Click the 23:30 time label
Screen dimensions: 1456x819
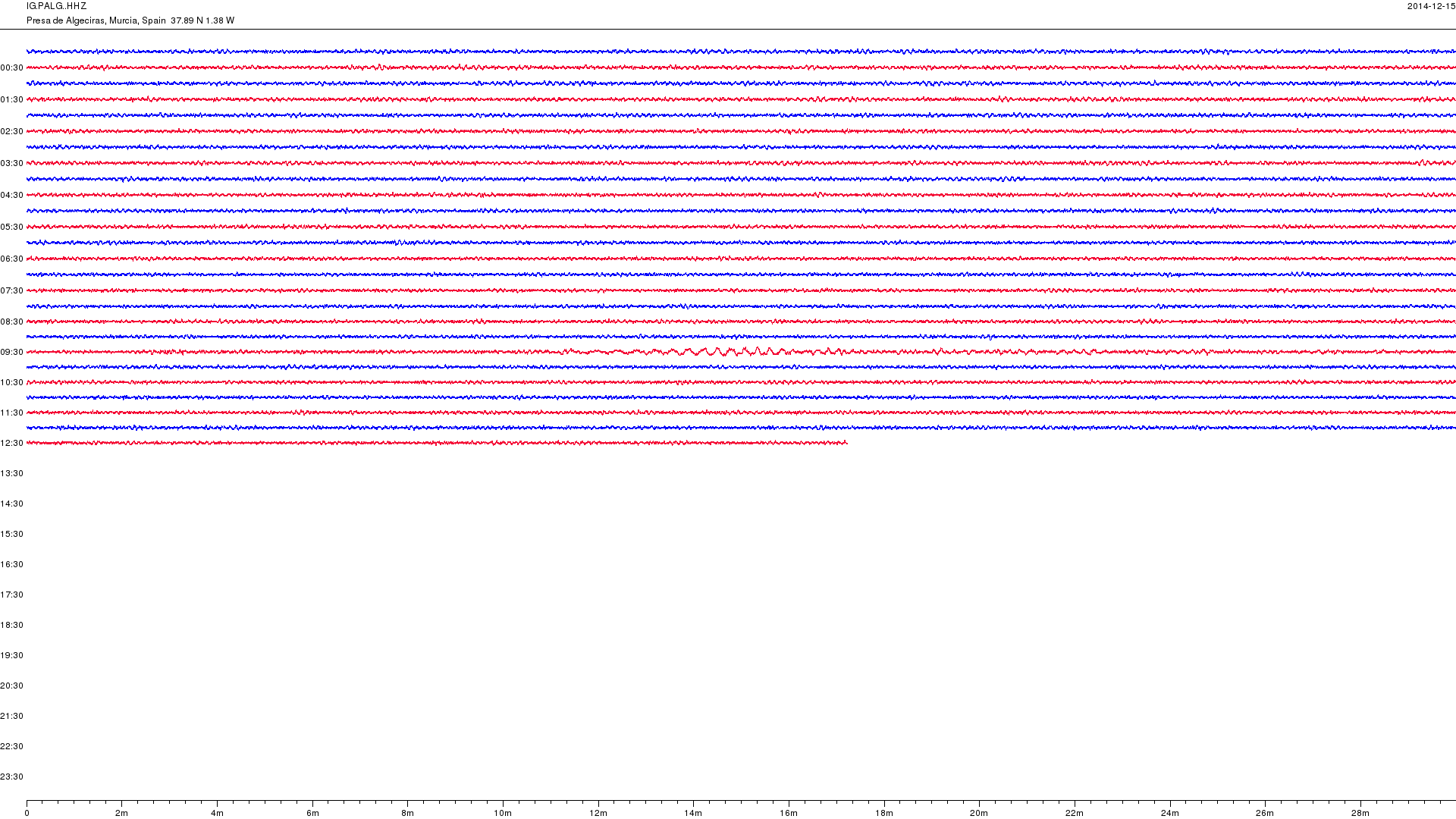[11, 777]
